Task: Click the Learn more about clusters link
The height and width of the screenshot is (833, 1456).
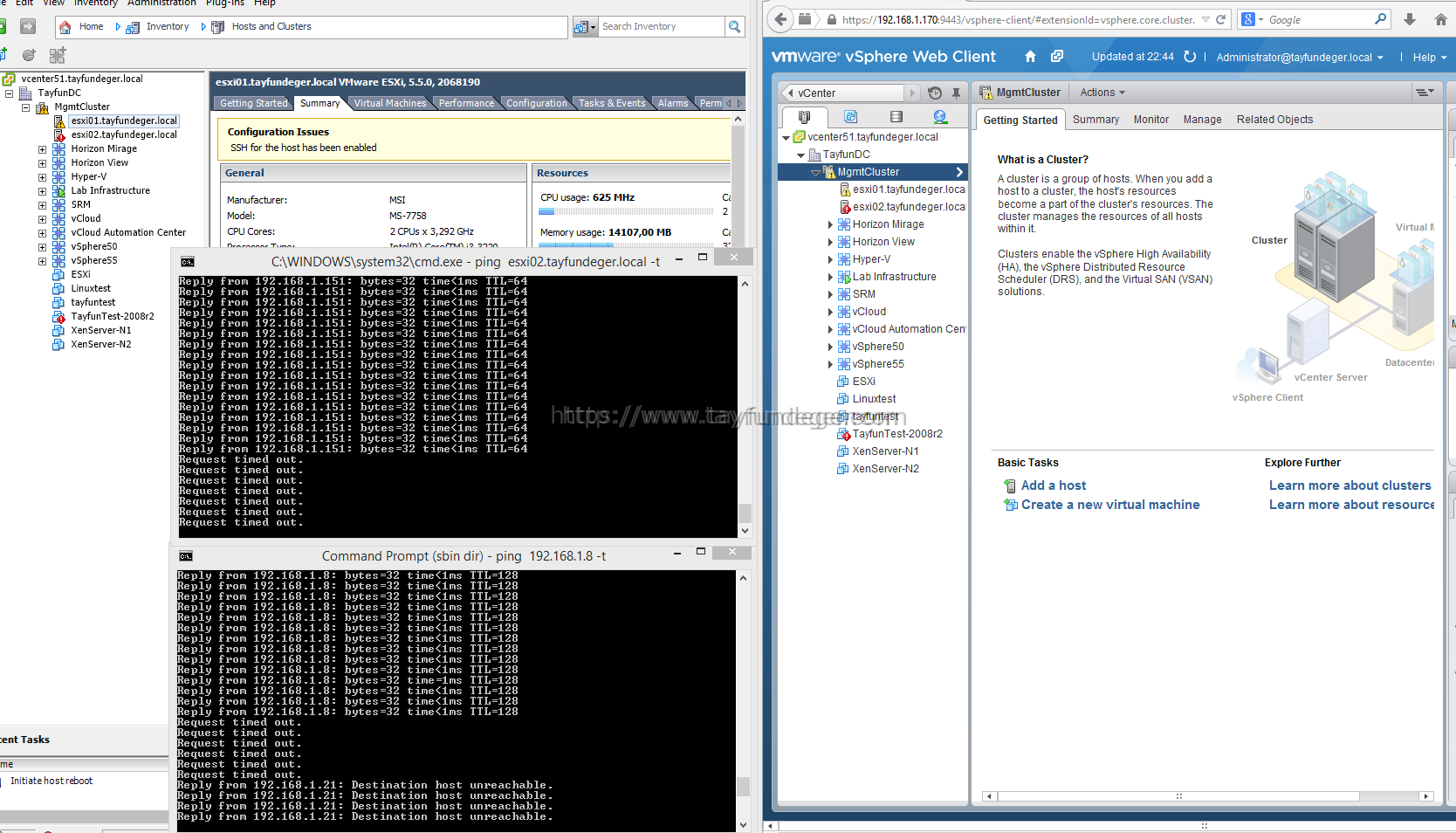Action: [x=1350, y=485]
